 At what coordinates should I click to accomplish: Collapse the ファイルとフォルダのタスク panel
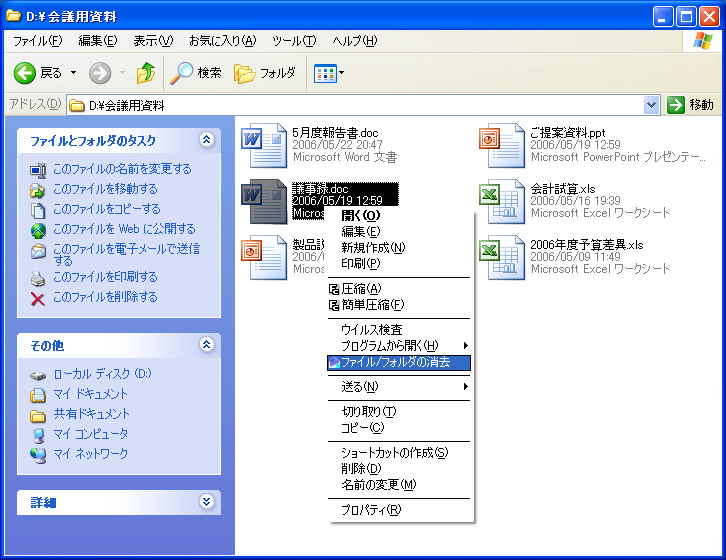207,139
